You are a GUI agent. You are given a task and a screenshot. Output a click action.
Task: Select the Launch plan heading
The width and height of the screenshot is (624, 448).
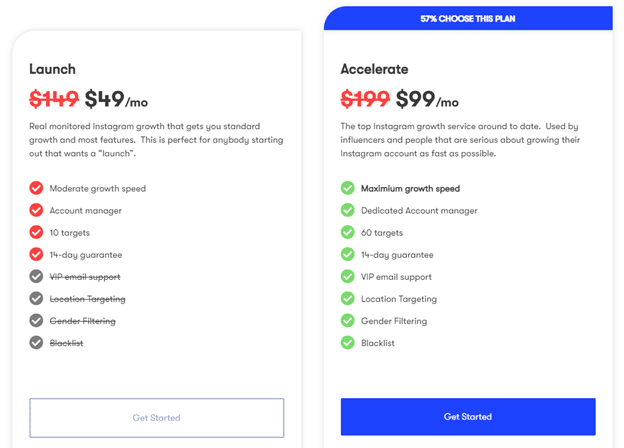pyautogui.click(x=52, y=69)
